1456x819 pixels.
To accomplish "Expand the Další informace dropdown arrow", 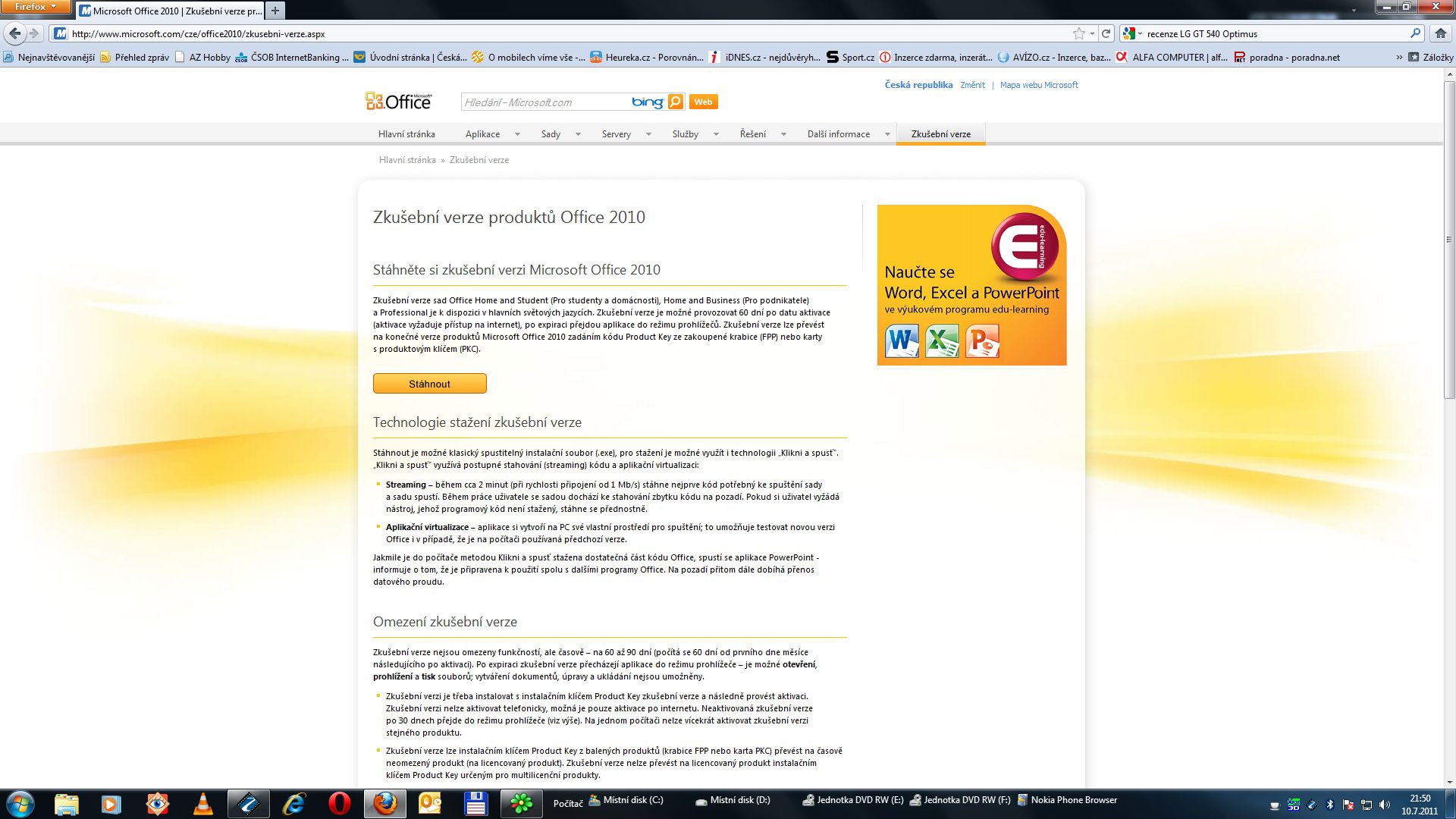I will [887, 134].
